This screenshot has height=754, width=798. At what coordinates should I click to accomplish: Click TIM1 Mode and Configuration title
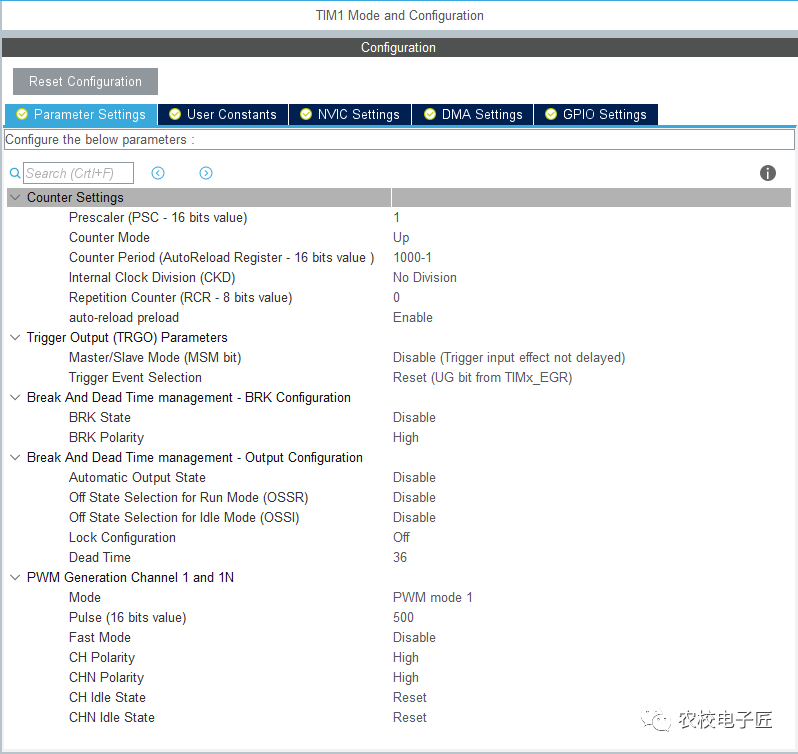click(400, 15)
